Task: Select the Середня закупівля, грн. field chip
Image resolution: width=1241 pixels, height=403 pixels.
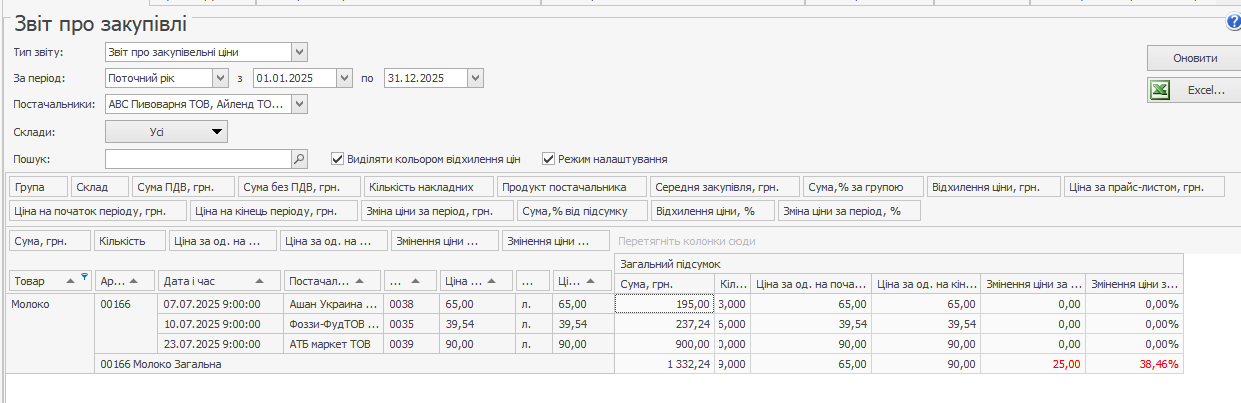Action: click(x=725, y=187)
